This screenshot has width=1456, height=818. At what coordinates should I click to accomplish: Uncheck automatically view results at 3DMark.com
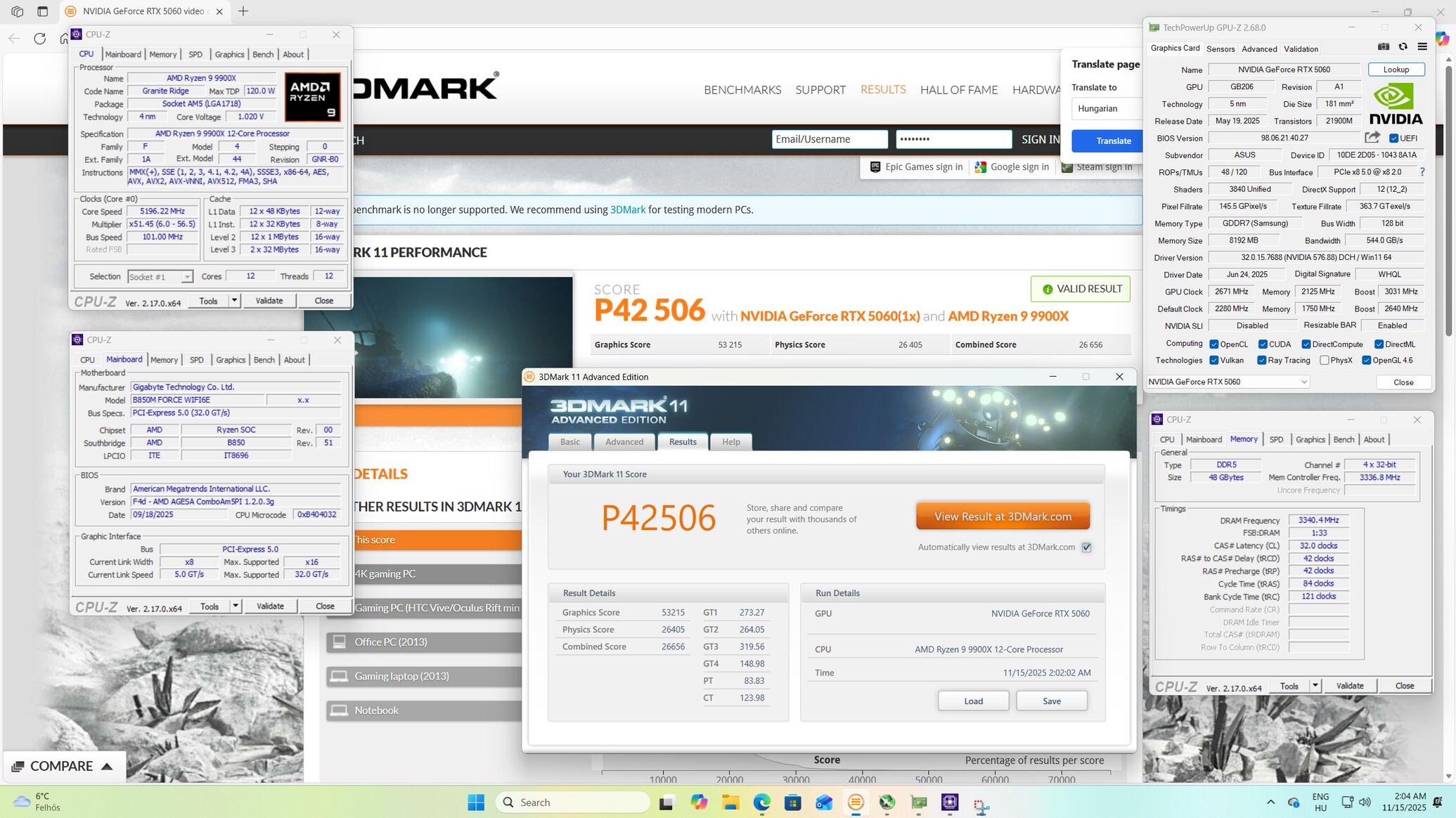point(1086,547)
